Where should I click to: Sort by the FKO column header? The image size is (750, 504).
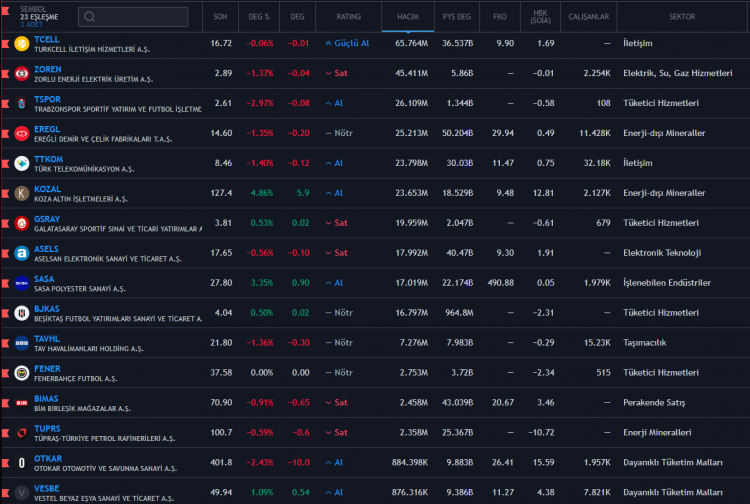(x=500, y=17)
